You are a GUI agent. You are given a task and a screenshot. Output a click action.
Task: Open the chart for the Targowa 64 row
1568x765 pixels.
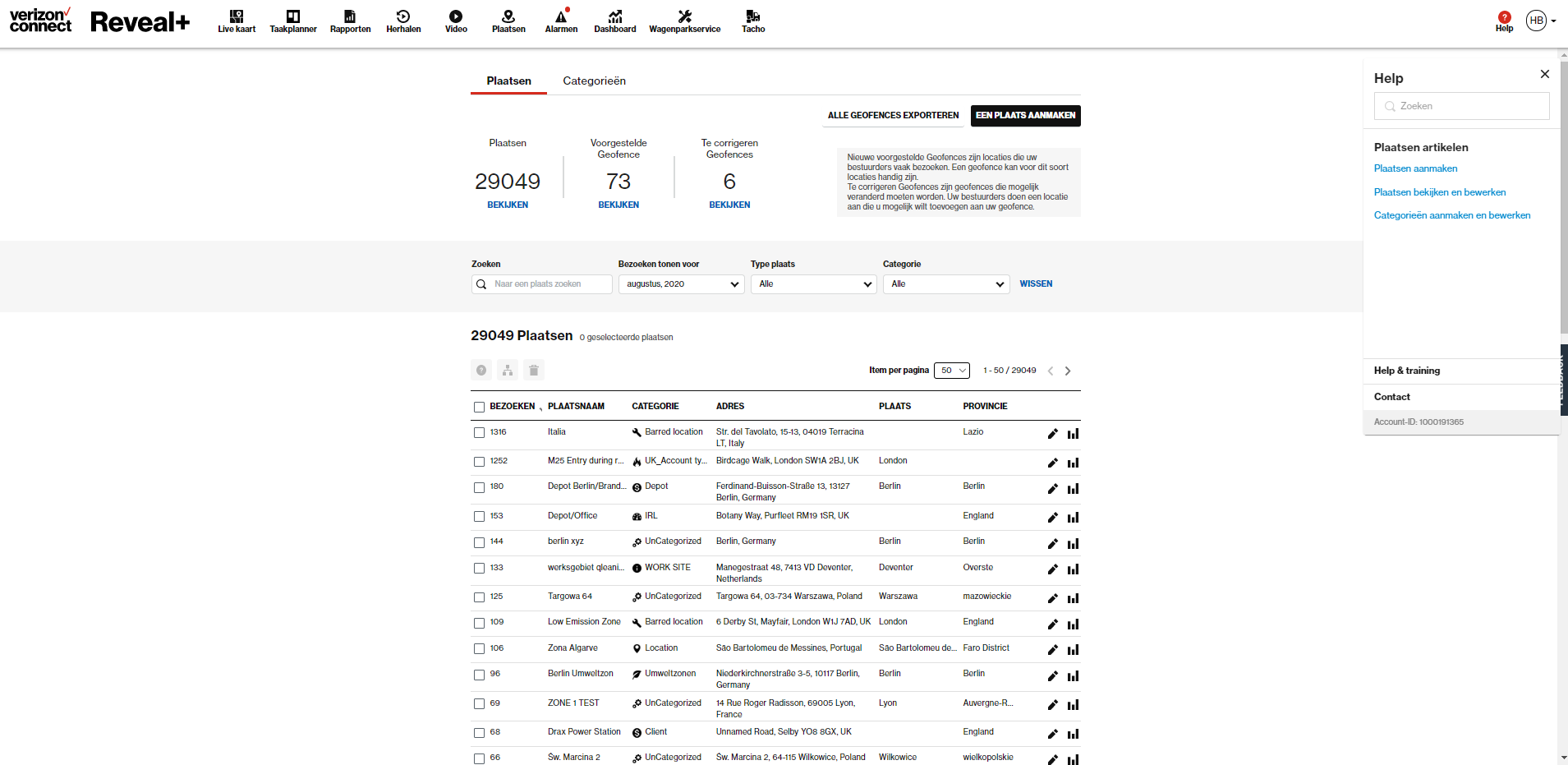[1073, 598]
